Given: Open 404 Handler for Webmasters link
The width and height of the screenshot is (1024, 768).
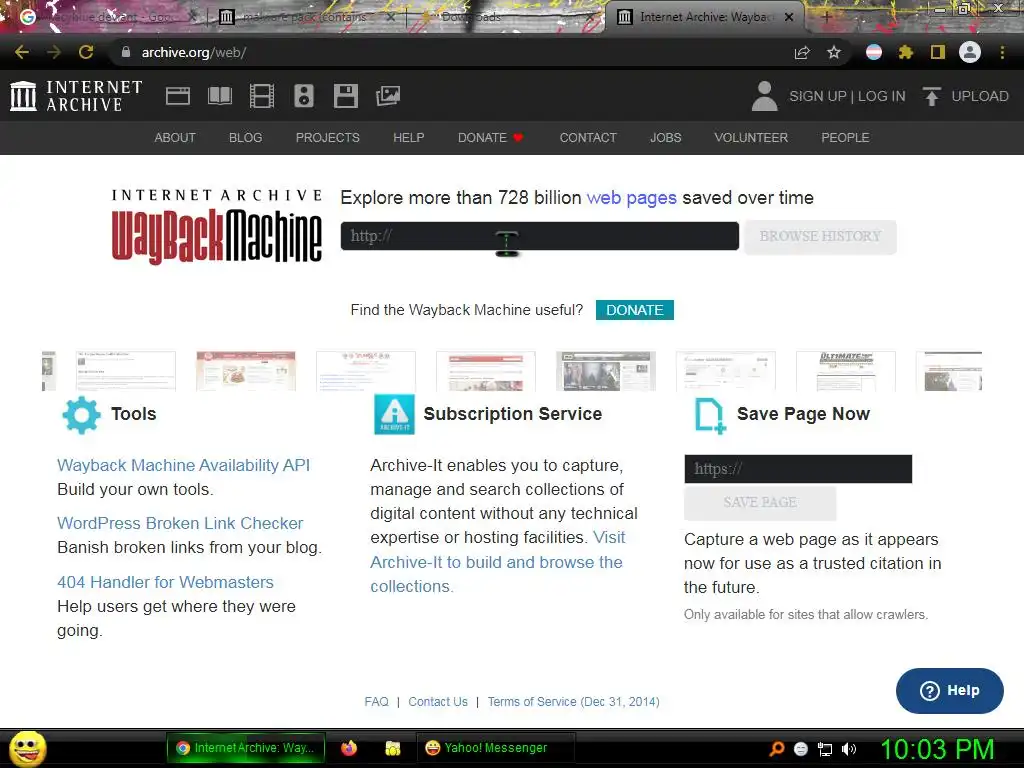Looking at the screenshot, I should (x=165, y=582).
